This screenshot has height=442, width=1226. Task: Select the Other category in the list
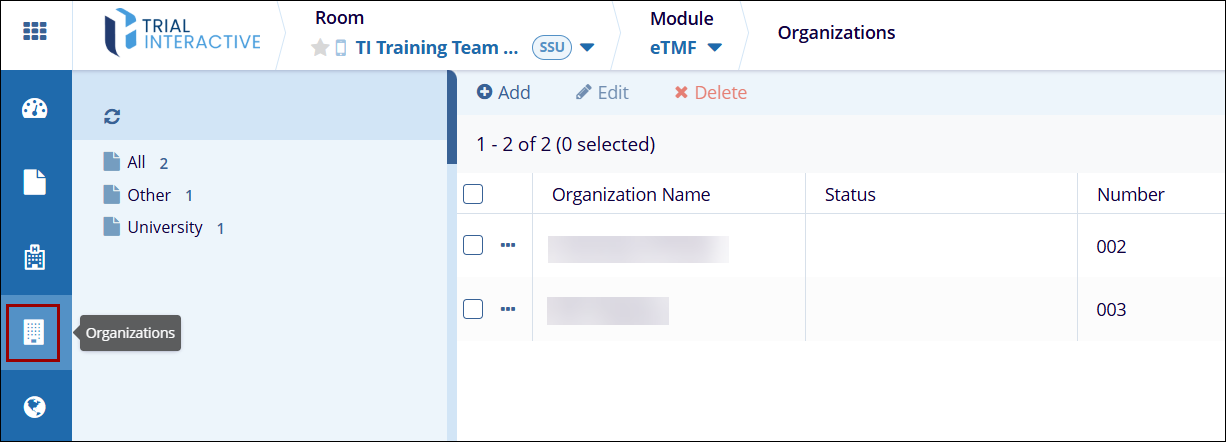(148, 195)
